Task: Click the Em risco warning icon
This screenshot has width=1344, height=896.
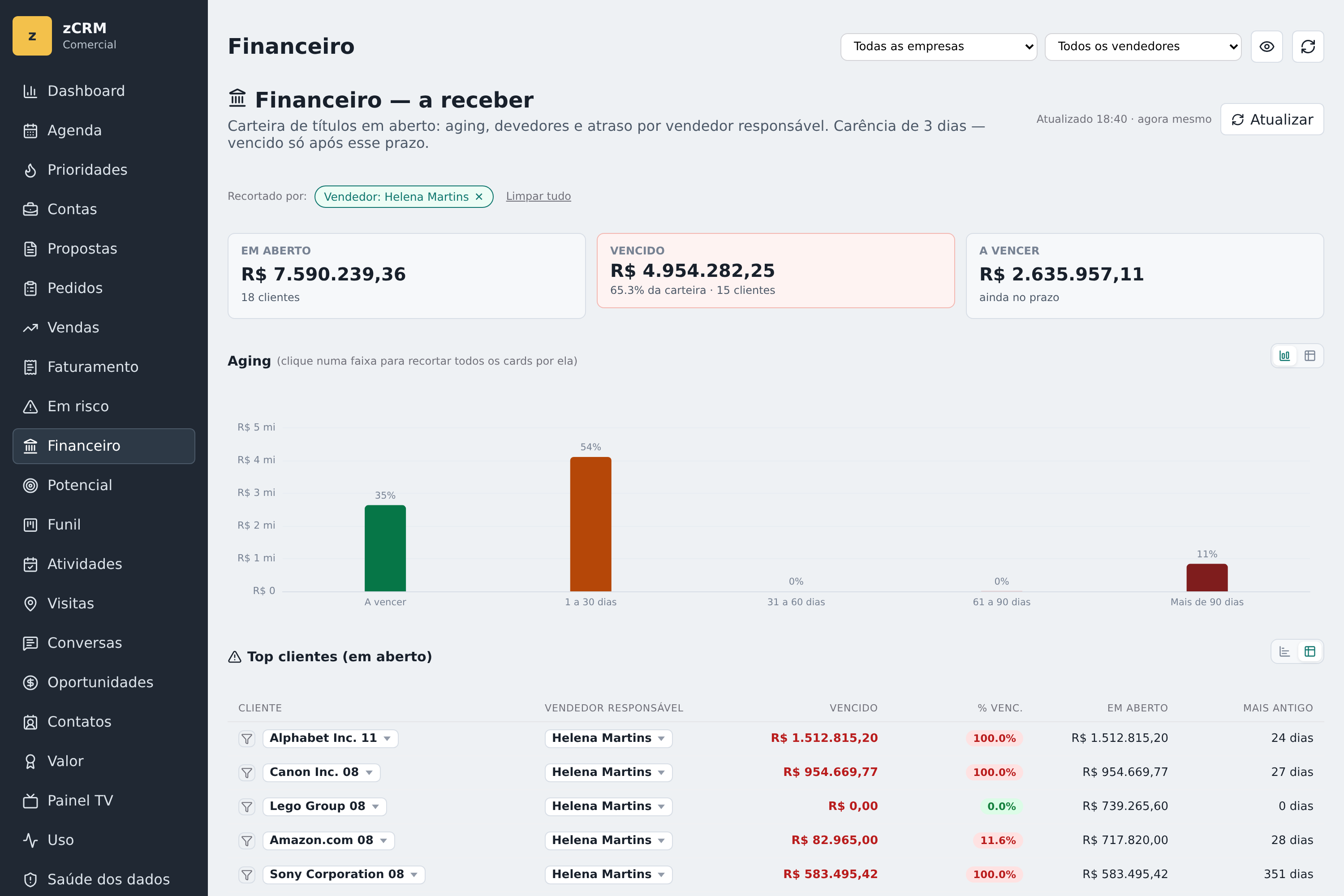Action: tap(30, 406)
